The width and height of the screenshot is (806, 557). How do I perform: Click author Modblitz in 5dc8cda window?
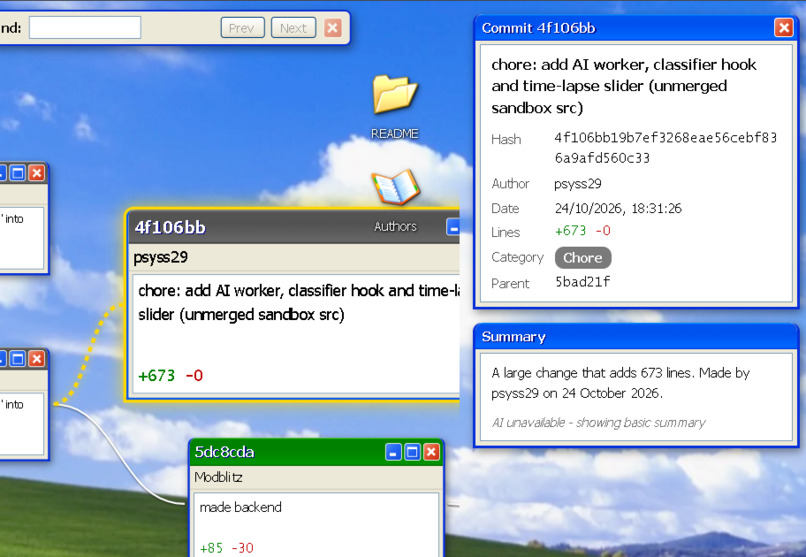pos(218,477)
